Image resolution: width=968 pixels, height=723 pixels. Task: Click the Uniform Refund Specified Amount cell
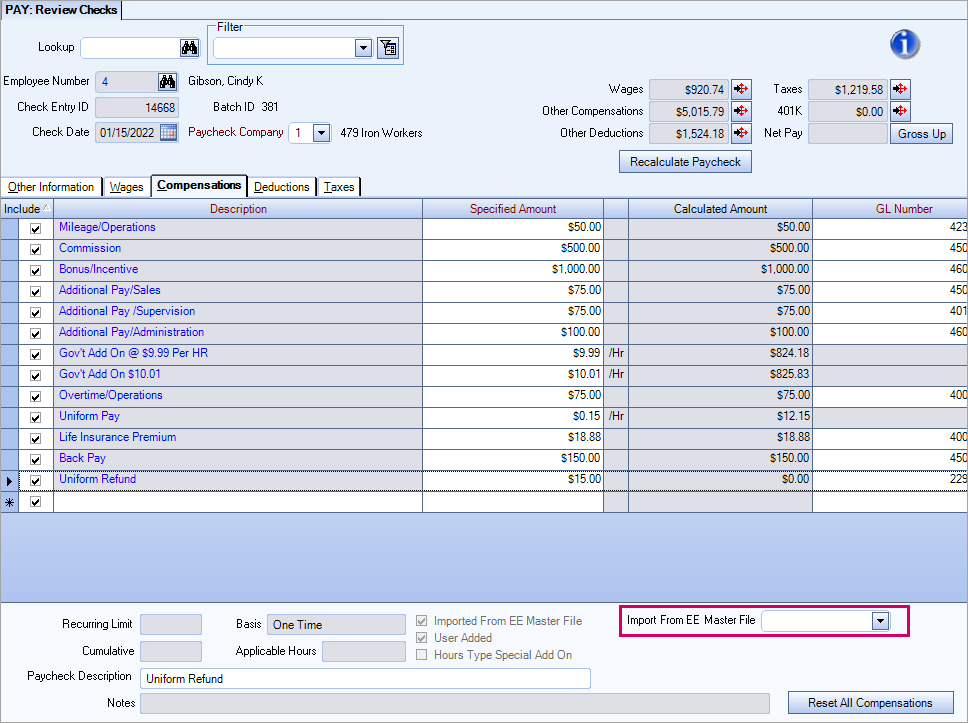coord(513,480)
